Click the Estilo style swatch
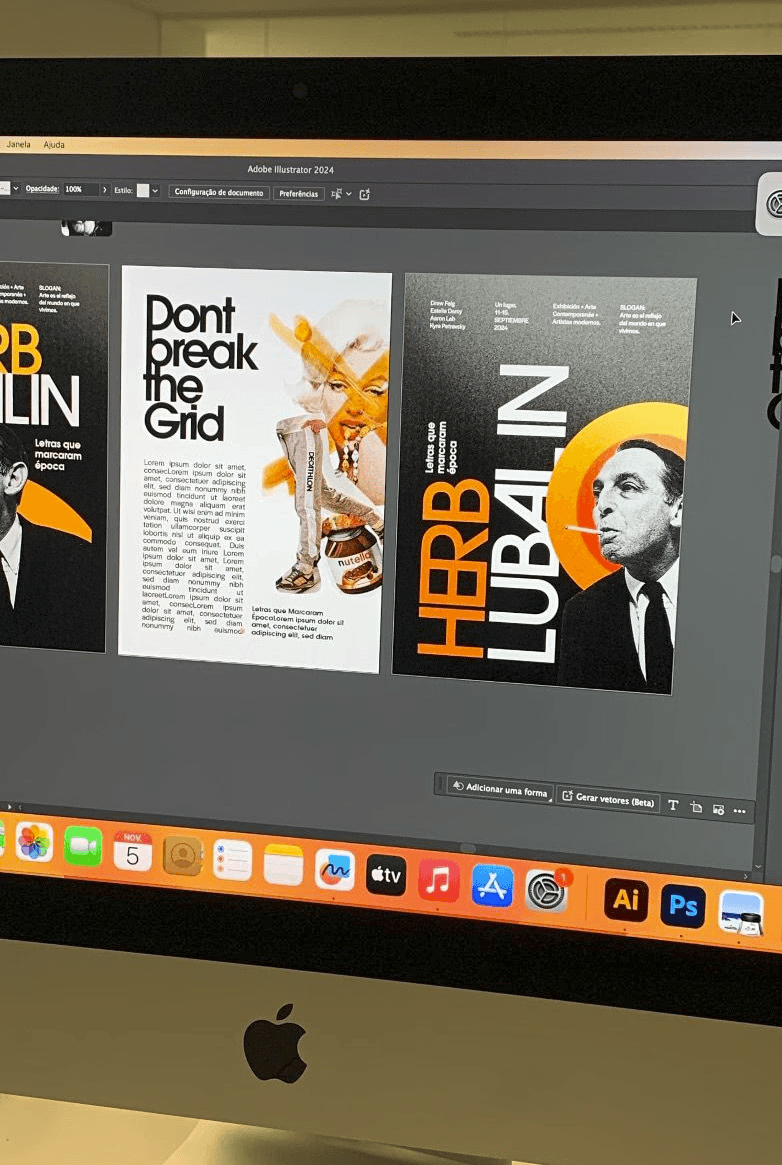 coord(143,191)
